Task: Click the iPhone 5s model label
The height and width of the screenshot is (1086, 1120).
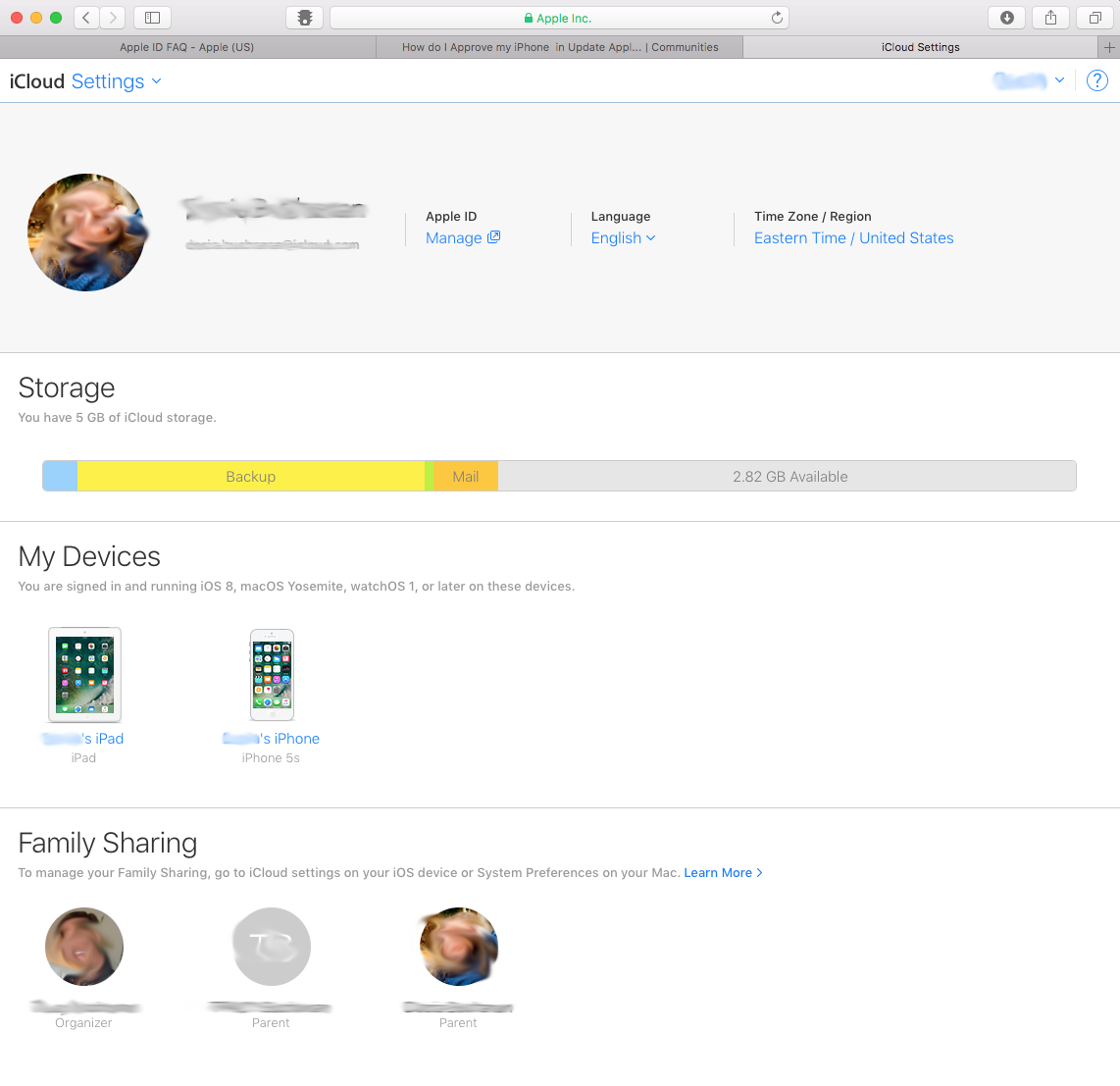Action: click(271, 758)
